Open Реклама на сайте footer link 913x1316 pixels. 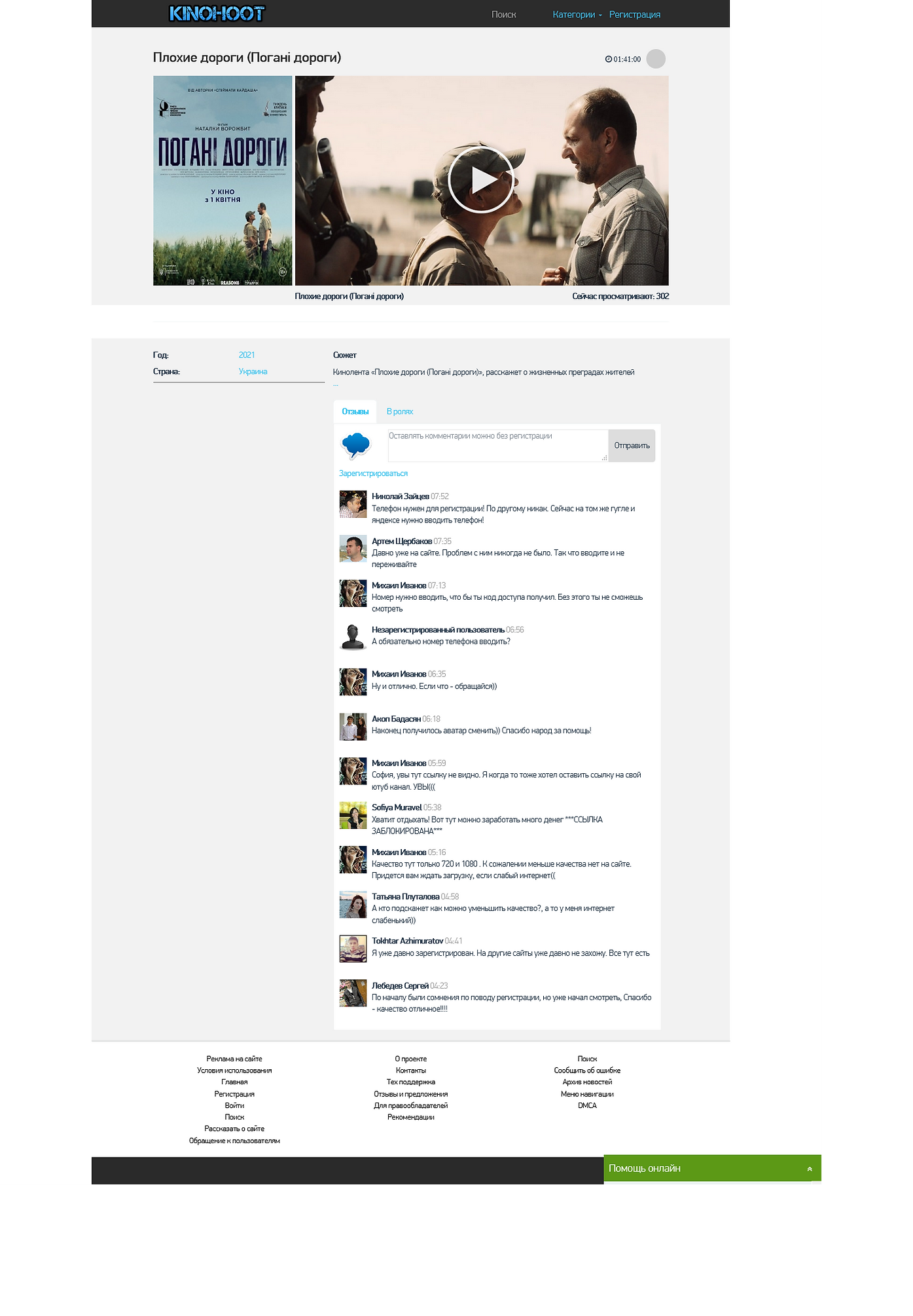234,1059
